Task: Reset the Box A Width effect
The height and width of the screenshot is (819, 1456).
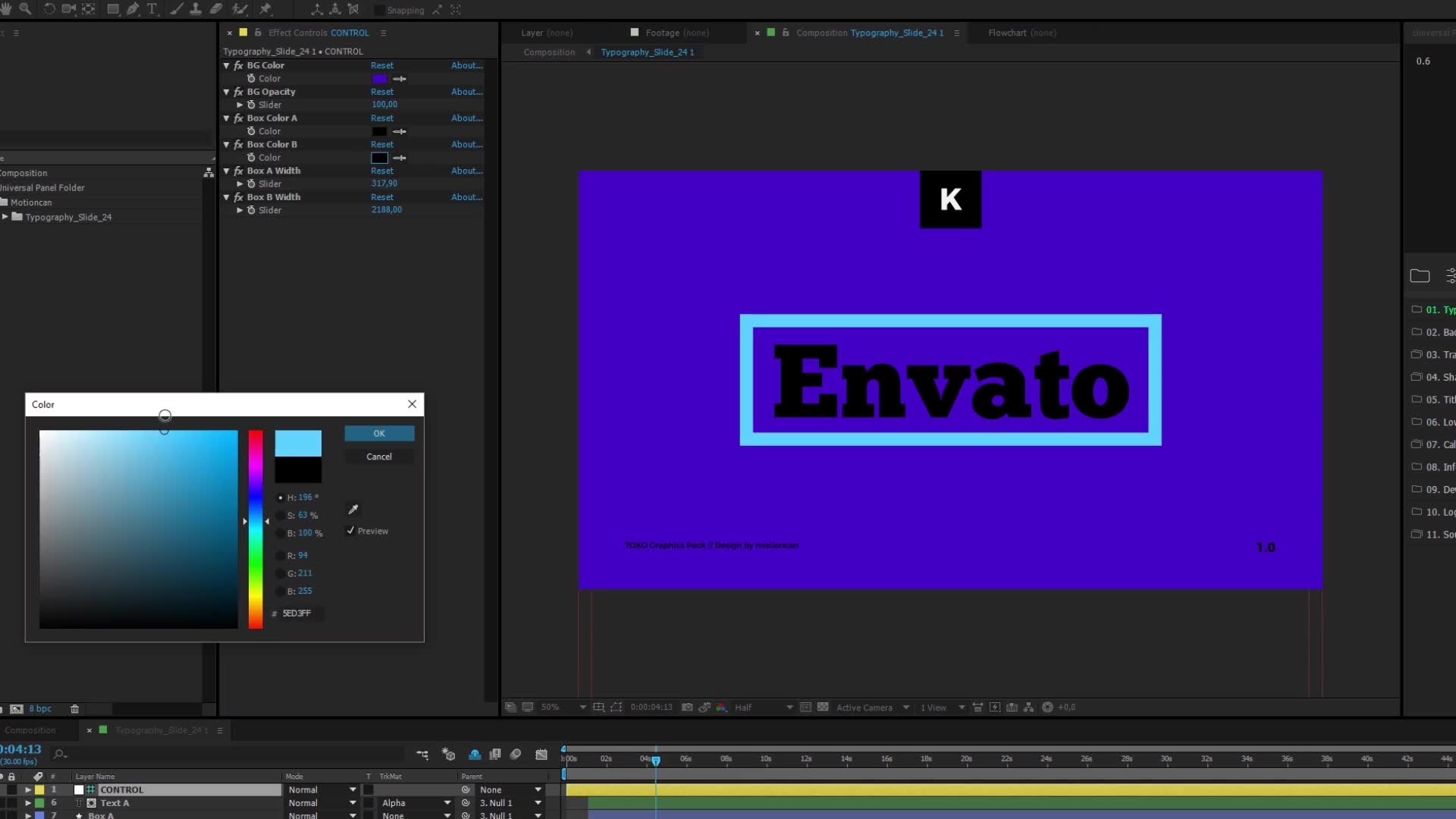Action: point(382,171)
